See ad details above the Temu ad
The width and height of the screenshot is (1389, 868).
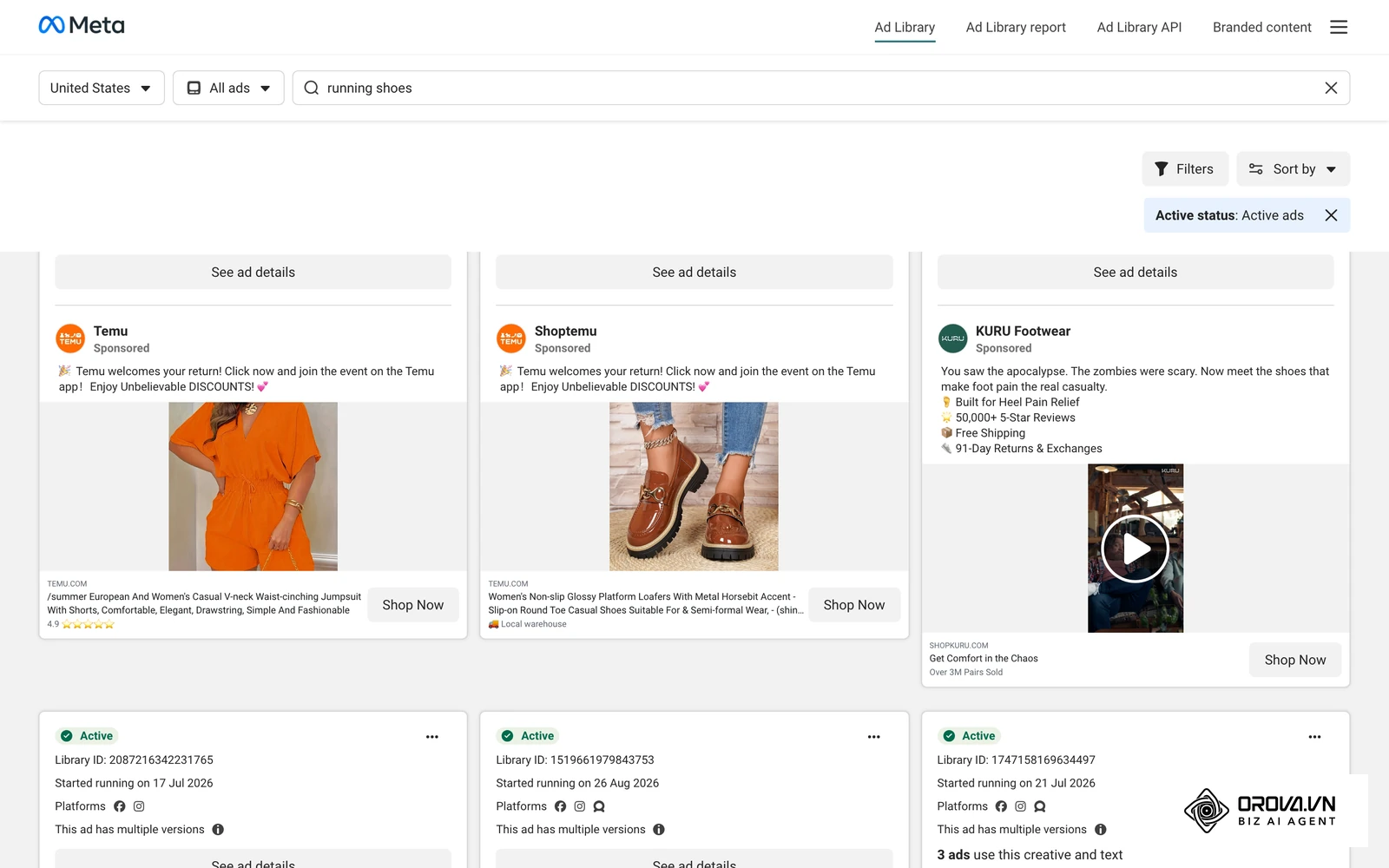pyautogui.click(x=253, y=272)
